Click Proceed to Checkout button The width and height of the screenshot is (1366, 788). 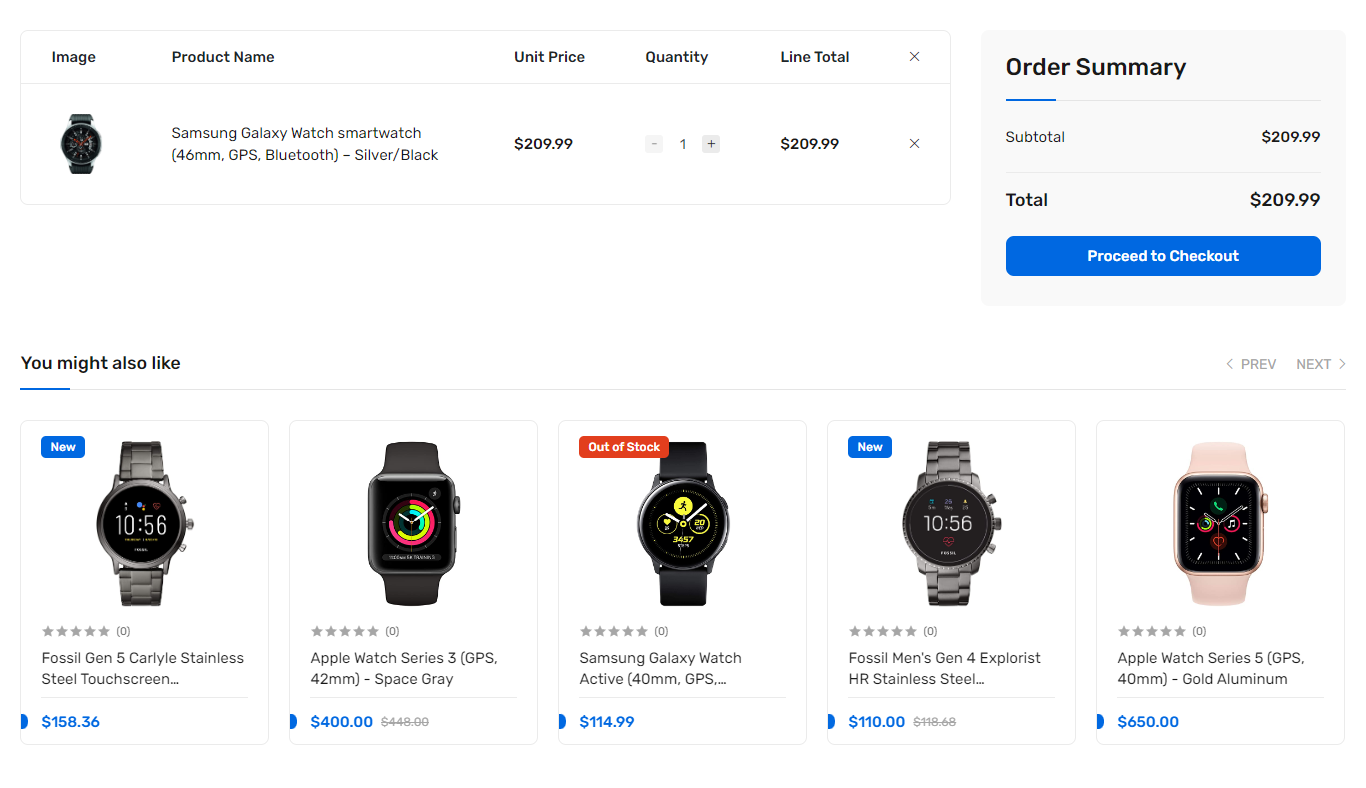click(1163, 256)
